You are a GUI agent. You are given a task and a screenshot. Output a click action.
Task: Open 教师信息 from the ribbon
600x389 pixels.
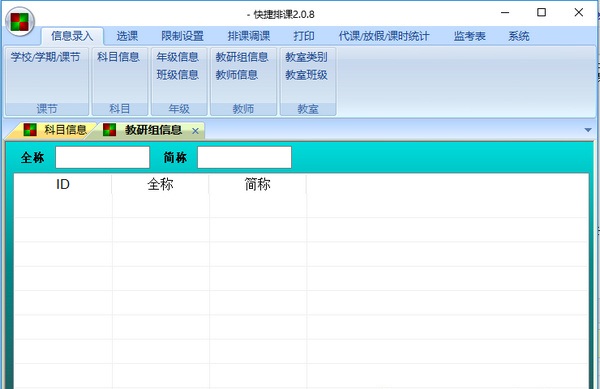236,75
